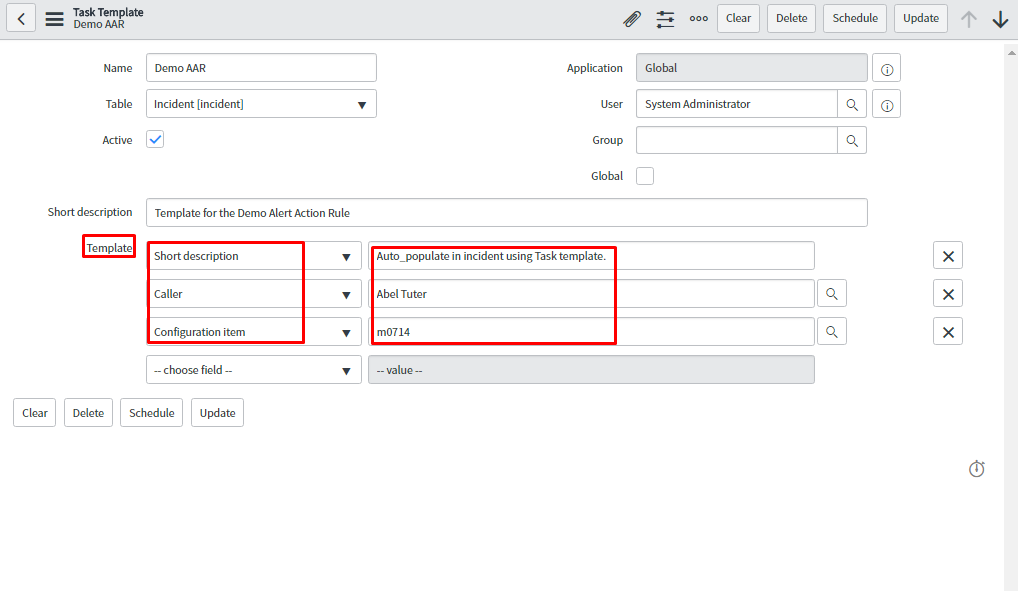This screenshot has width=1018, height=591.
Task: Open form personalization settings icon
Action: [x=665, y=19]
